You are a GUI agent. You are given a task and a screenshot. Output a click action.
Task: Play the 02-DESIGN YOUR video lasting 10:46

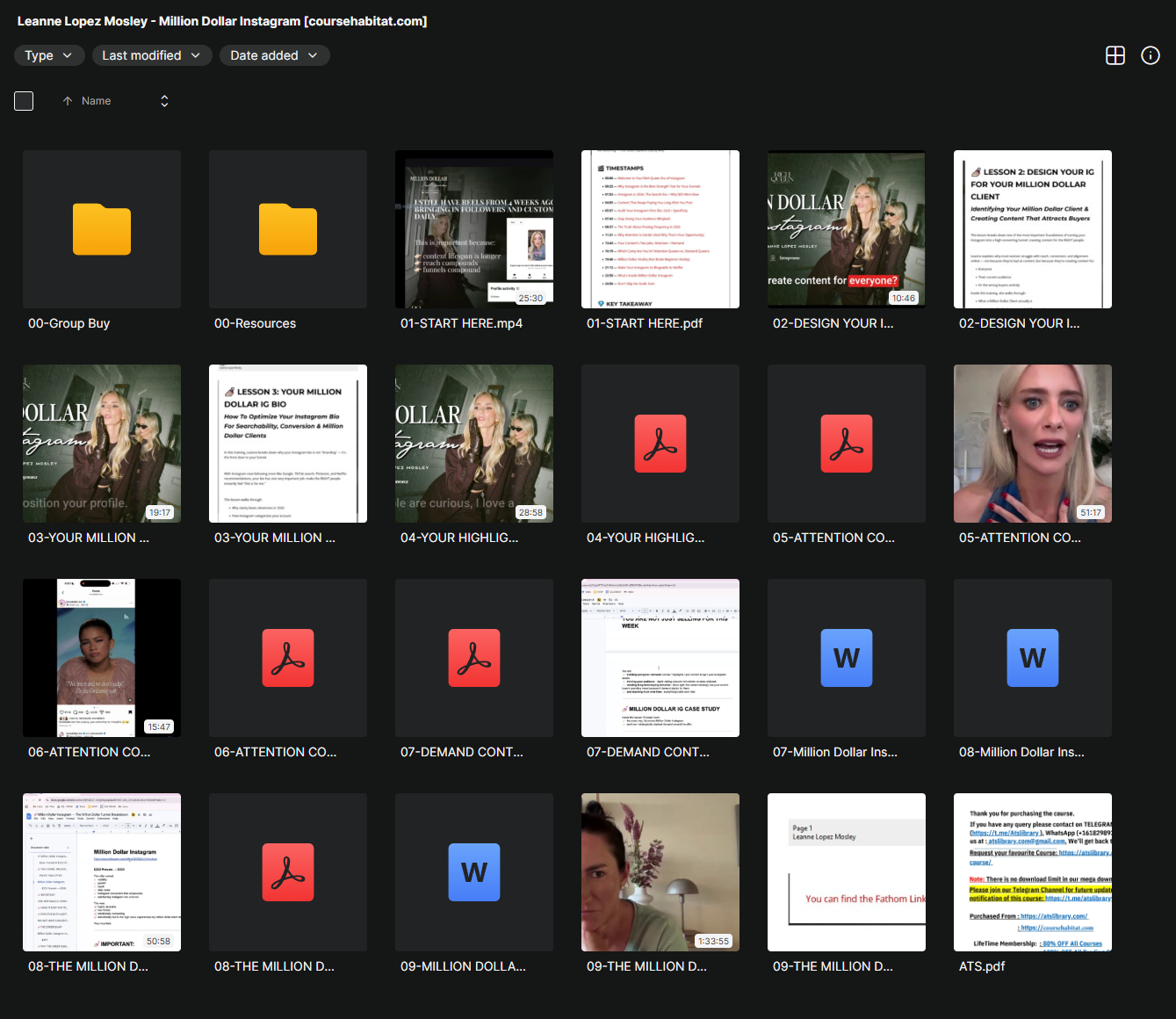pyautogui.click(x=847, y=229)
